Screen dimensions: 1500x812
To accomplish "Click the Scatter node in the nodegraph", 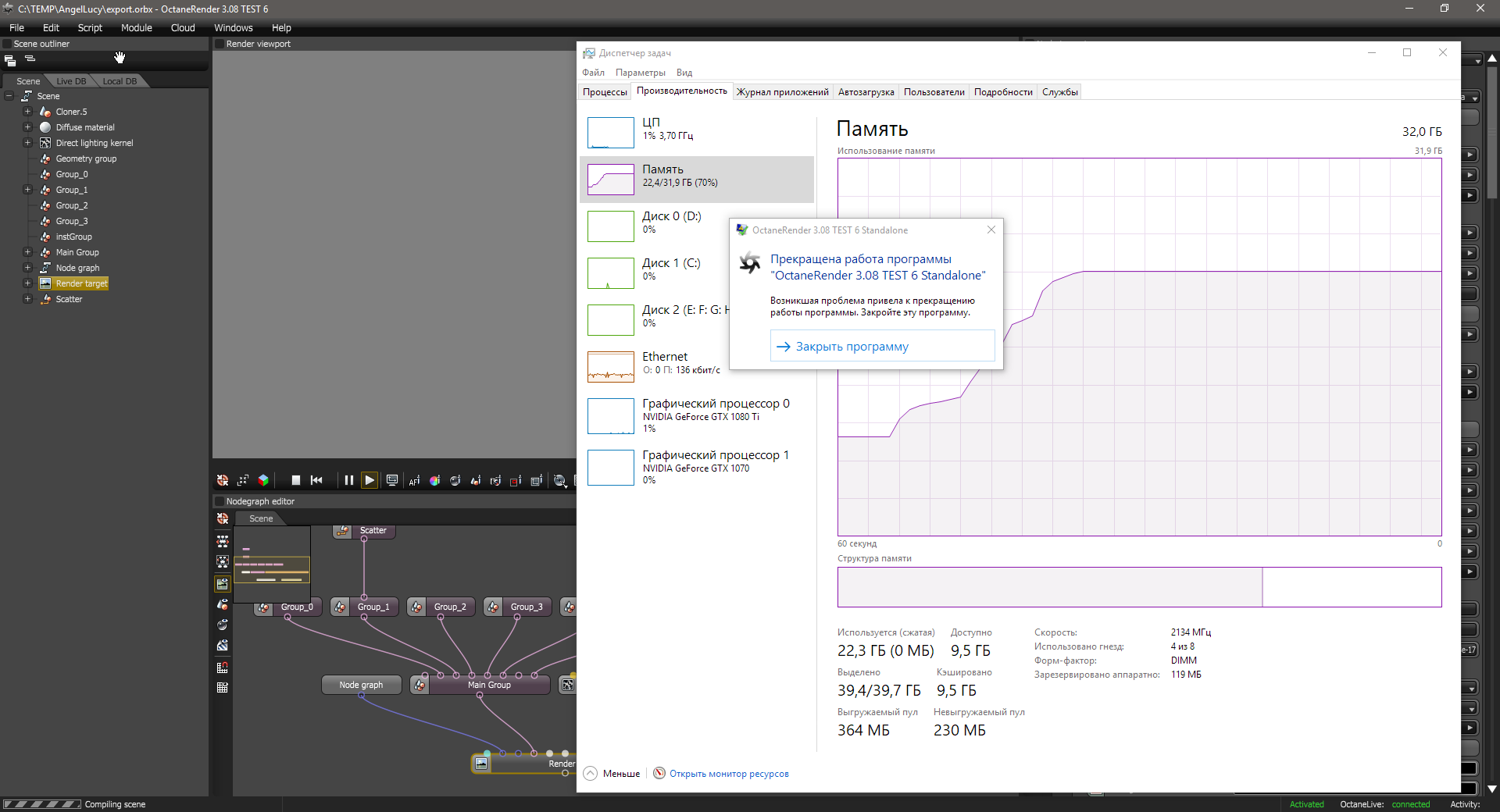I will [365, 531].
